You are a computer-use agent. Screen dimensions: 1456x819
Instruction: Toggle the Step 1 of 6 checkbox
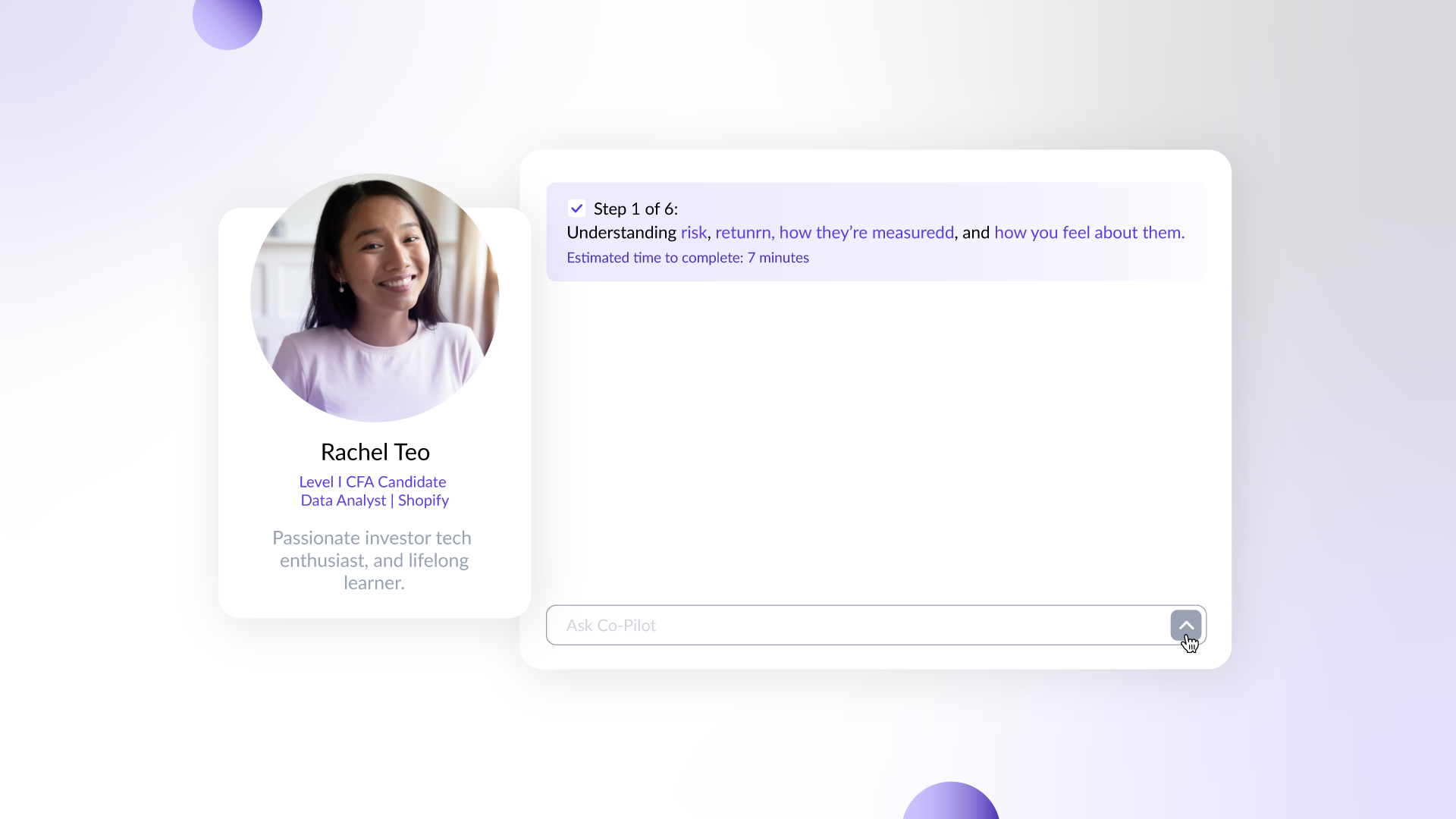(576, 209)
